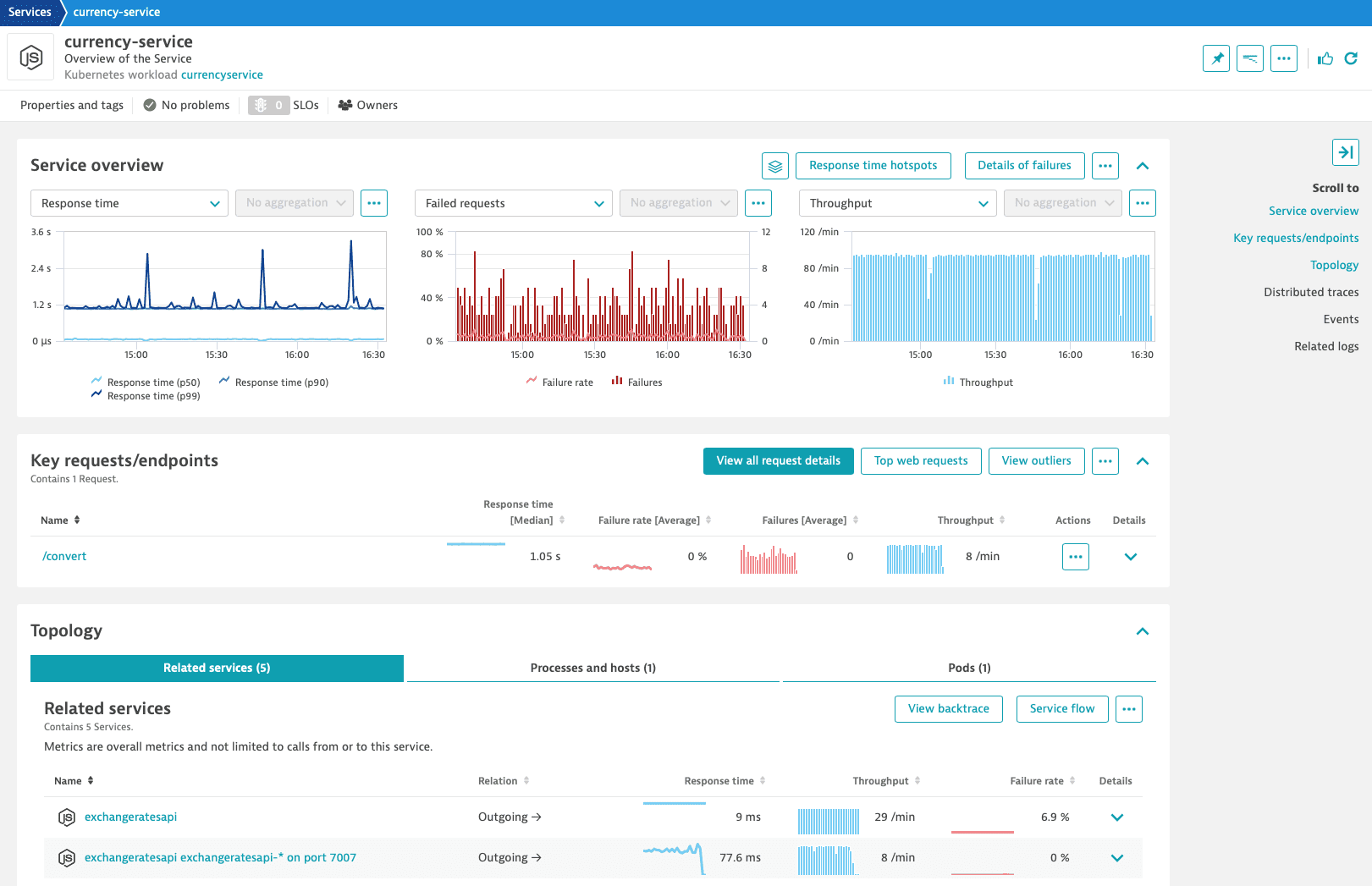This screenshot has width=1372, height=886.
Task: Open the Throughput metric dropdown
Action: [896, 203]
